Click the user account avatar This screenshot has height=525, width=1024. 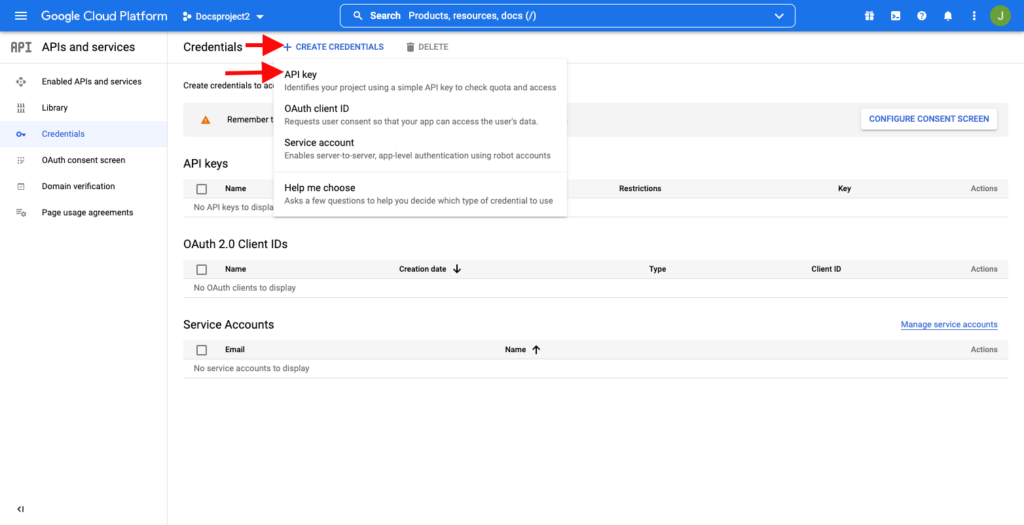[1000, 16]
